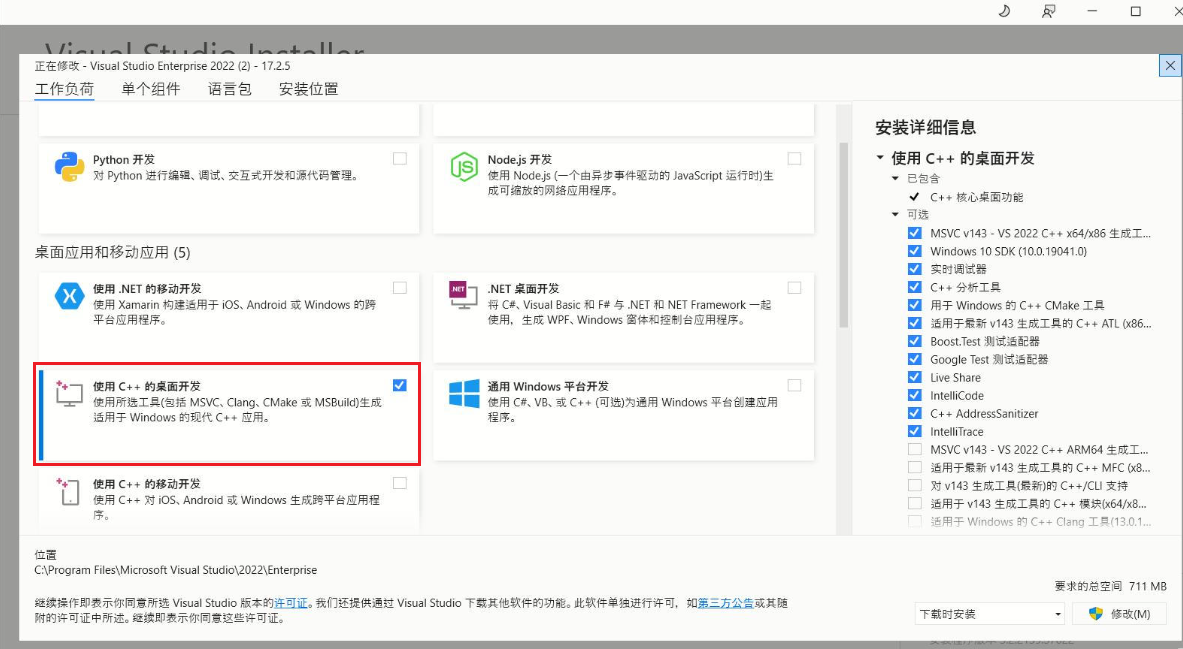Check MSVC v143 ARM64 build tools option
Screen dimensions: 1183x649
[x=914, y=450]
